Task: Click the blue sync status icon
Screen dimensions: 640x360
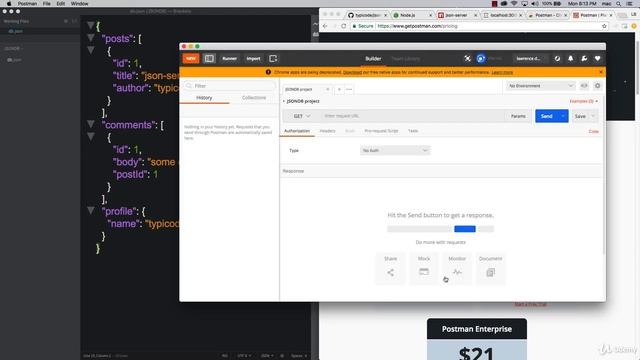Action: [480, 58]
